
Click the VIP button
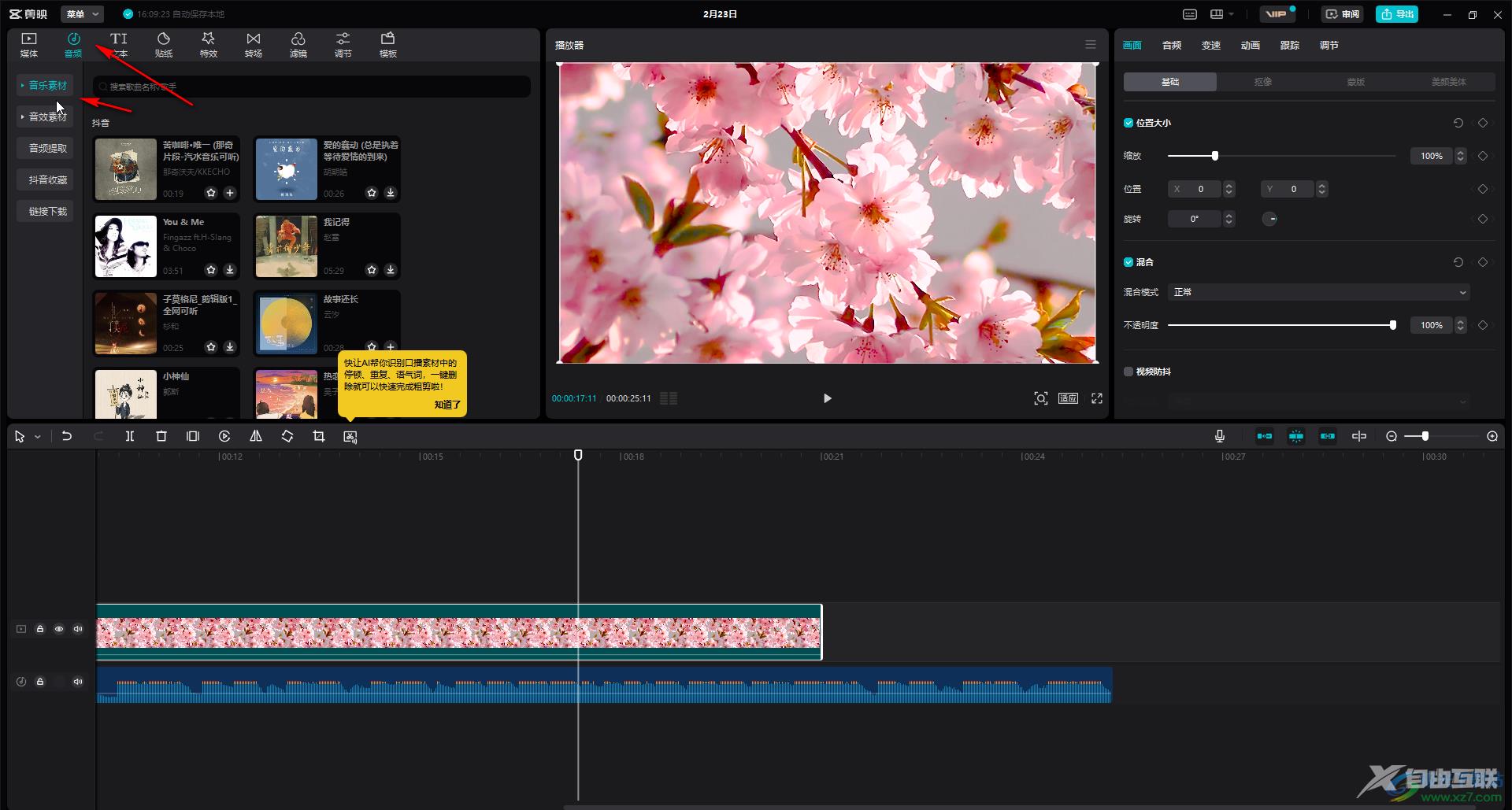1277,14
